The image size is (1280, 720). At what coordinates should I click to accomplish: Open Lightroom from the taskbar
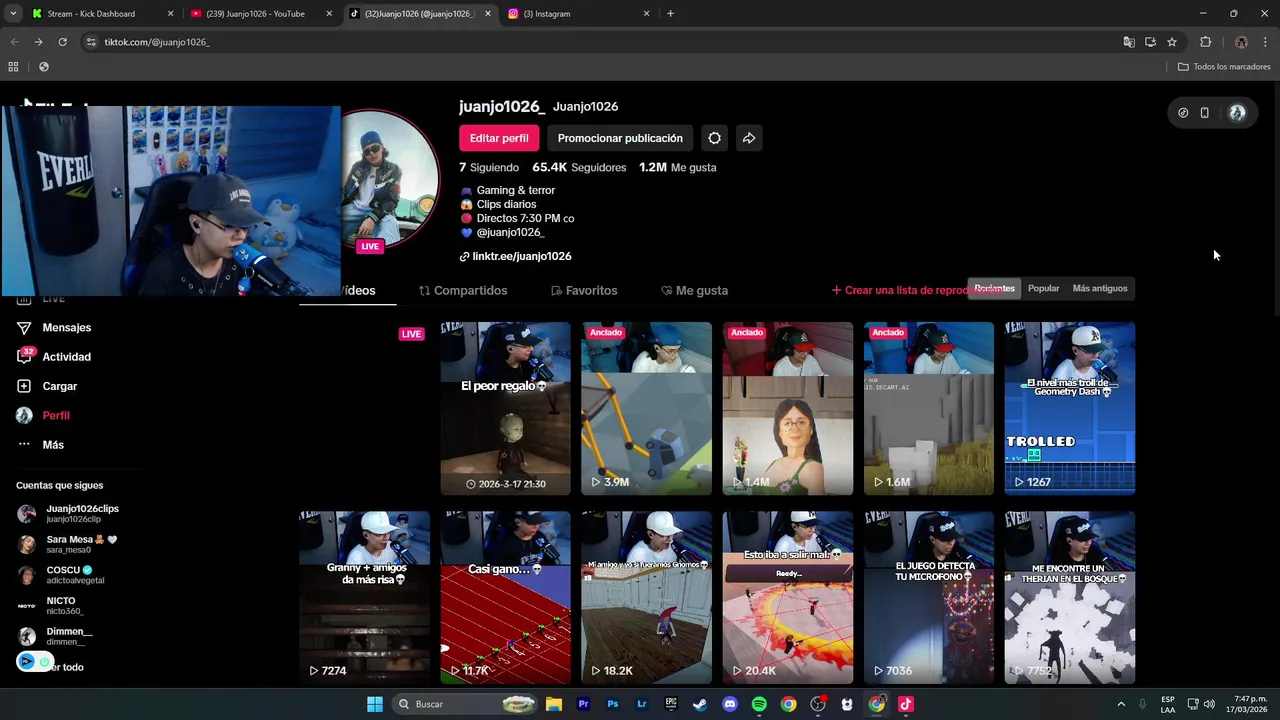pos(642,704)
